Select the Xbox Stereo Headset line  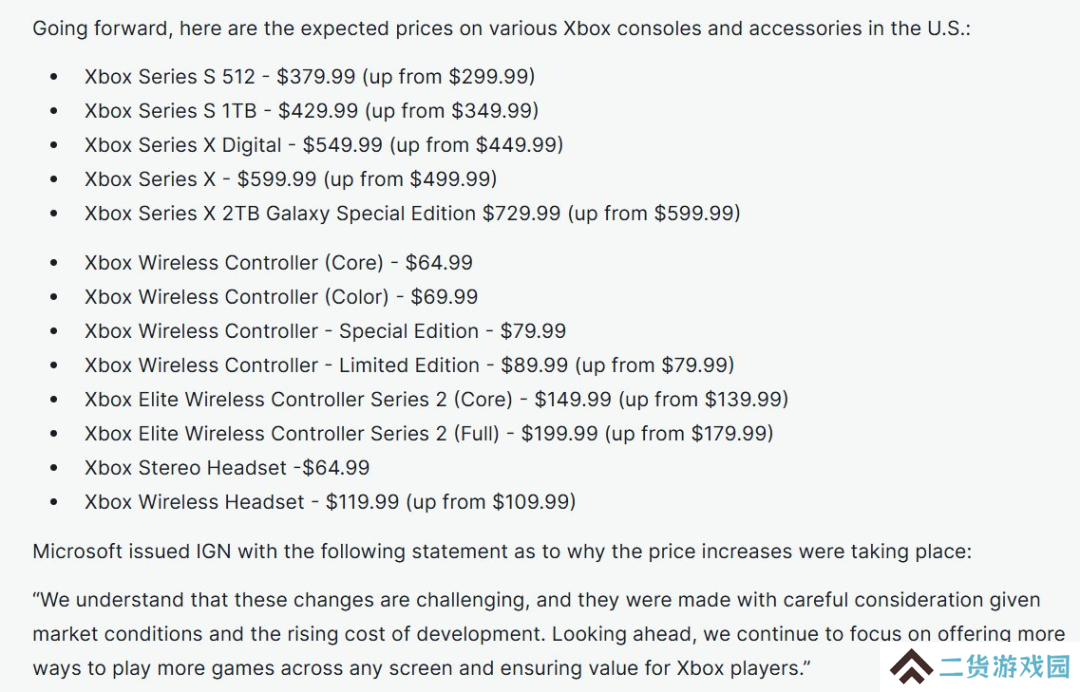coord(227,468)
